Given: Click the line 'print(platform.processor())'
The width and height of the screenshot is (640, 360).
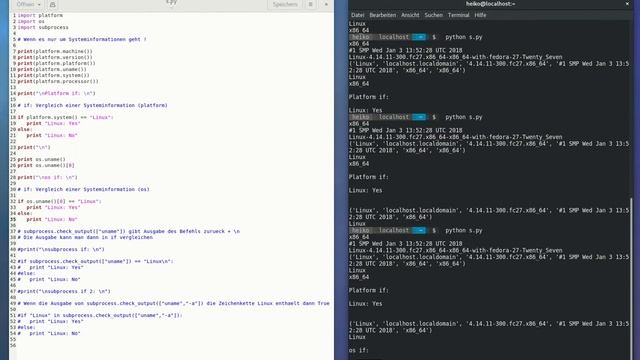Looking at the screenshot, I should [58, 81].
